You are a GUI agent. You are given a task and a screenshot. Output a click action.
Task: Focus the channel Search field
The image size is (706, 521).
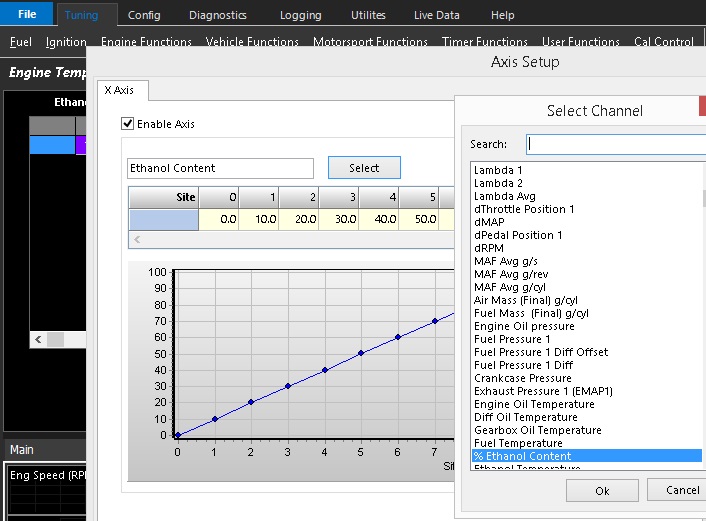click(x=615, y=144)
